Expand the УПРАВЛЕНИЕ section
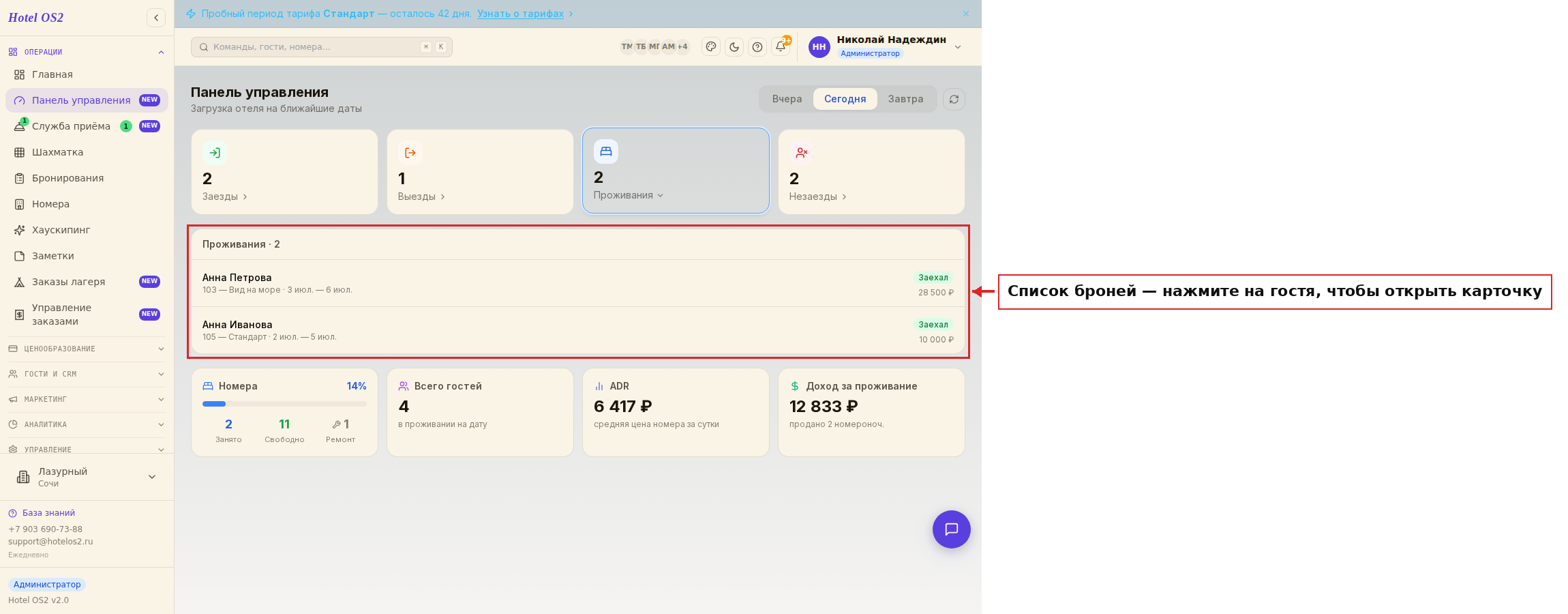The height and width of the screenshot is (614, 1568). [87, 449]
